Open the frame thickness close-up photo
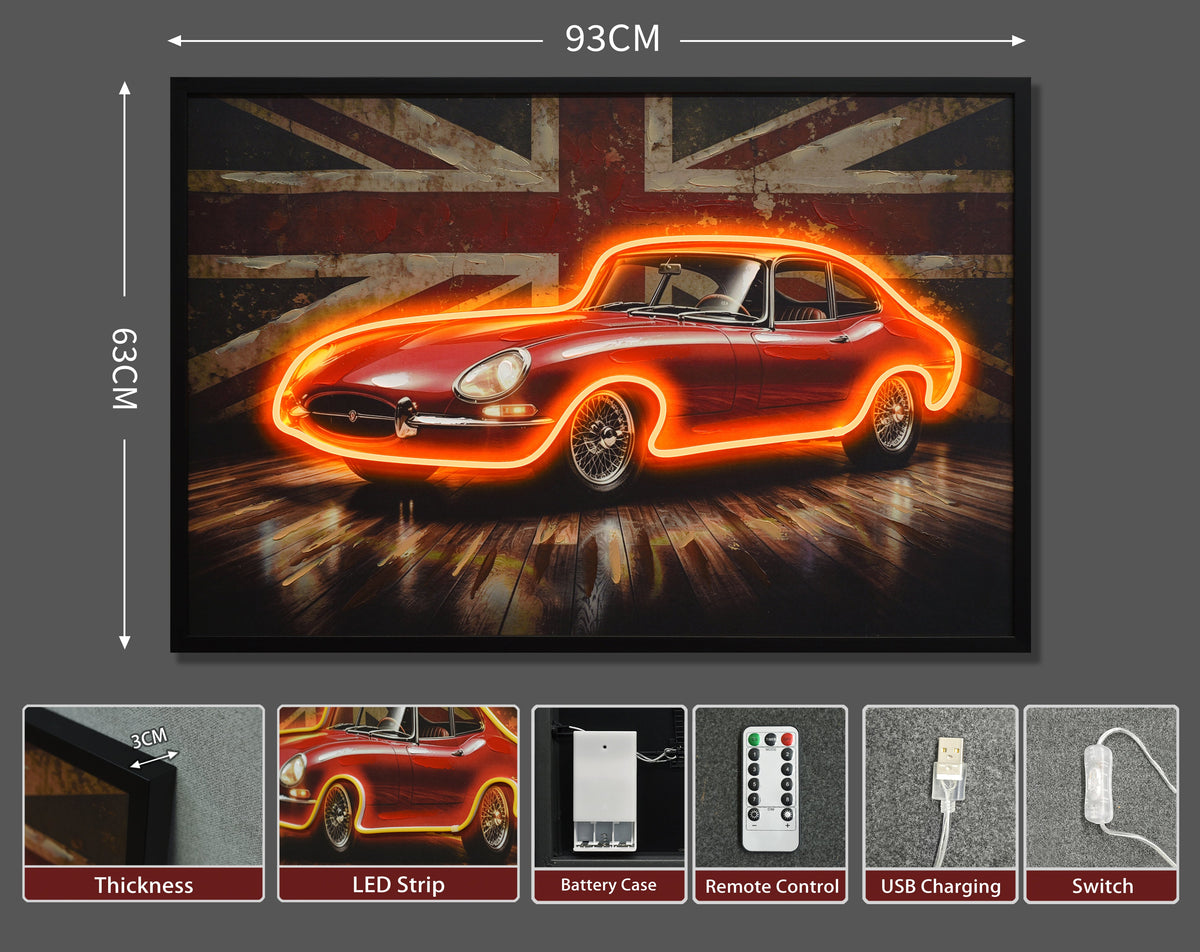 (144, 786)
